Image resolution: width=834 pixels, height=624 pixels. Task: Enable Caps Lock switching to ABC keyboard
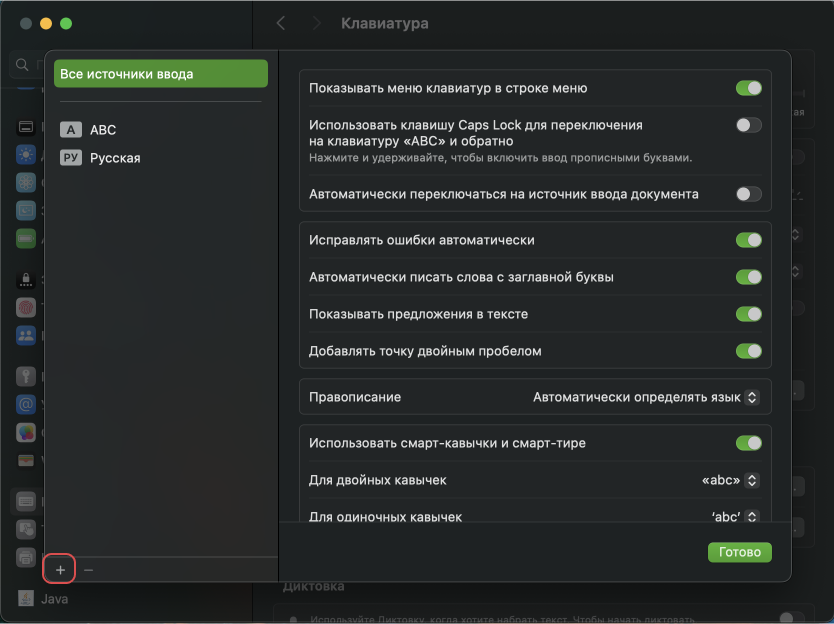pos(748,125)
